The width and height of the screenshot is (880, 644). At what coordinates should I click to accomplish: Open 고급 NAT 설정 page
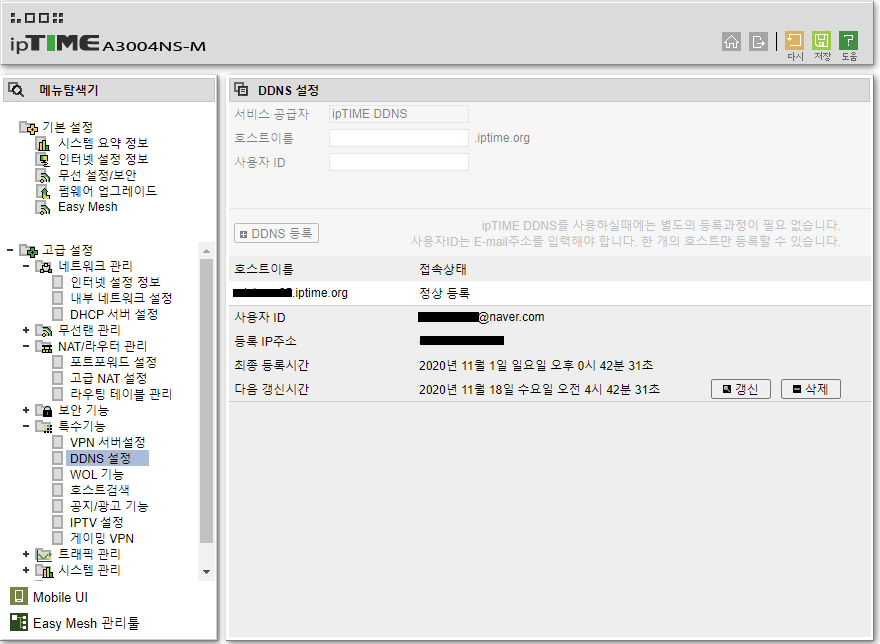click(x=108, y=378)
